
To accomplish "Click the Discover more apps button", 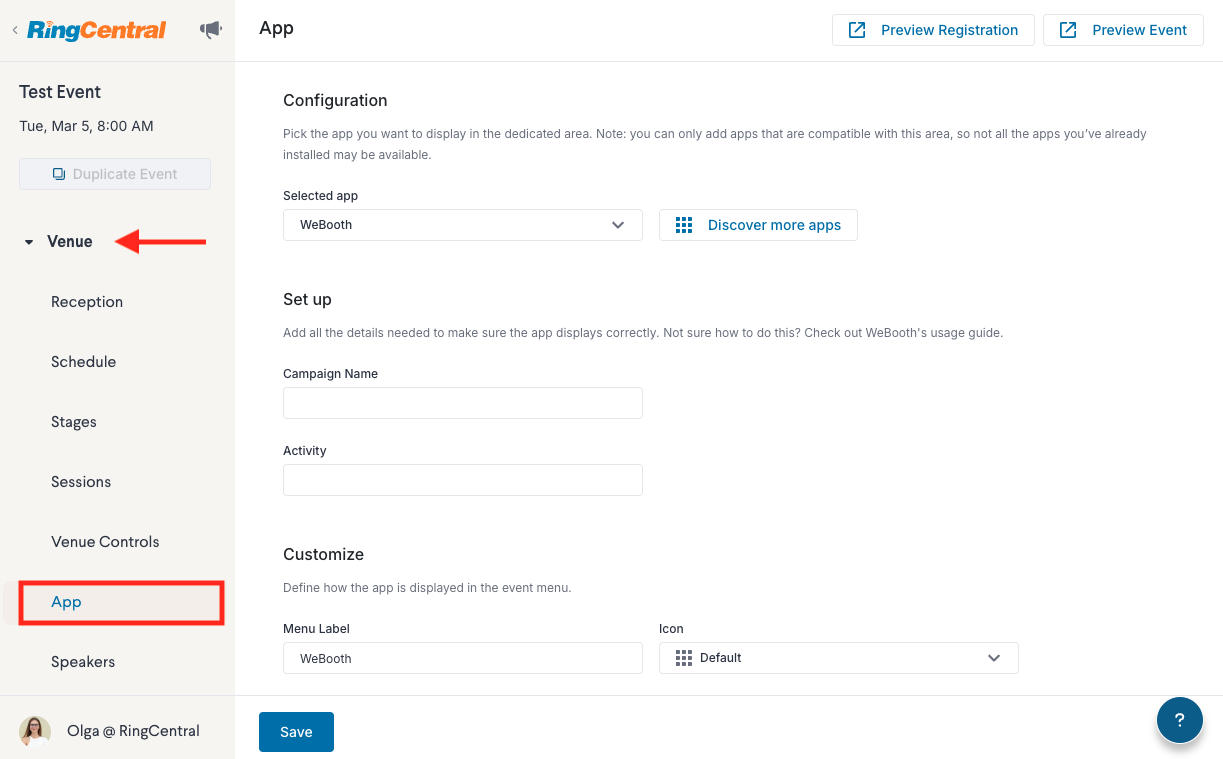I will point(758,225).
